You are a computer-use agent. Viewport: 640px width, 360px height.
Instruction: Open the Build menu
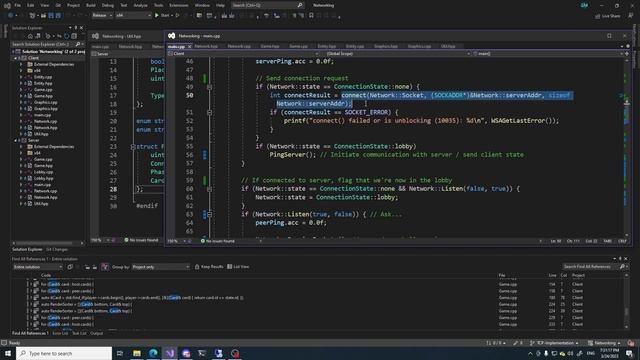91,5
